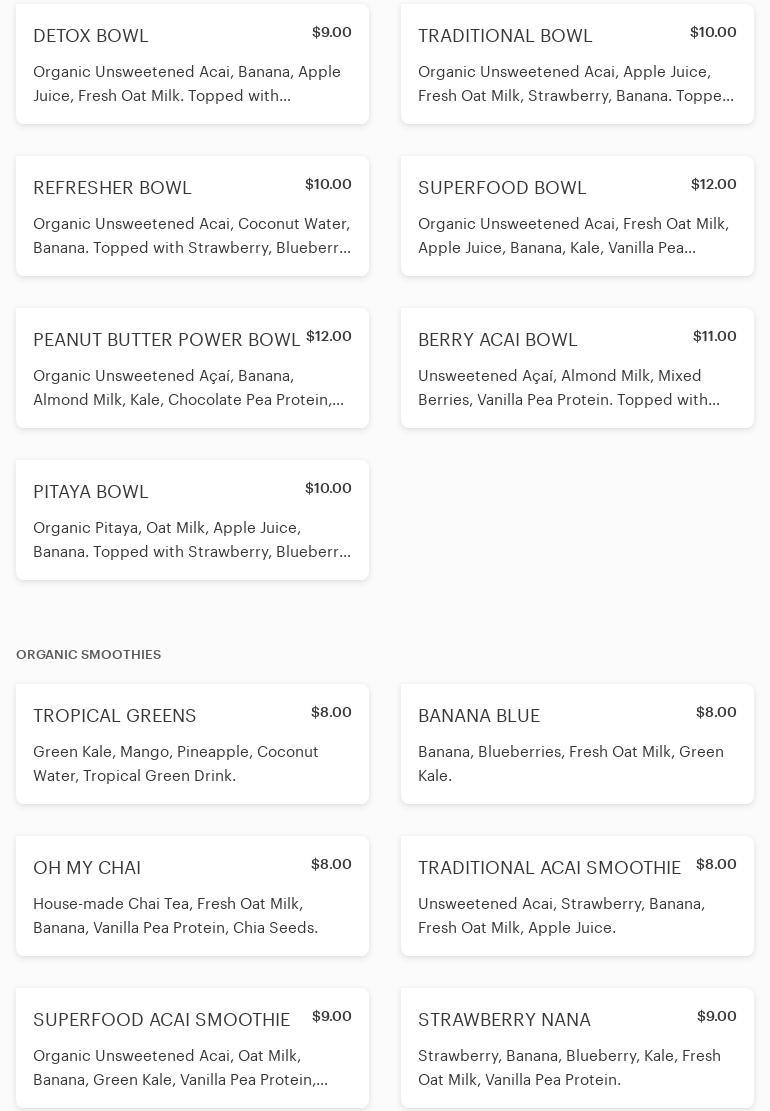Select the Peanut Butter Power Bowl title
The width and height of the screenshot is (770, 1111).
tap(166, 340)
